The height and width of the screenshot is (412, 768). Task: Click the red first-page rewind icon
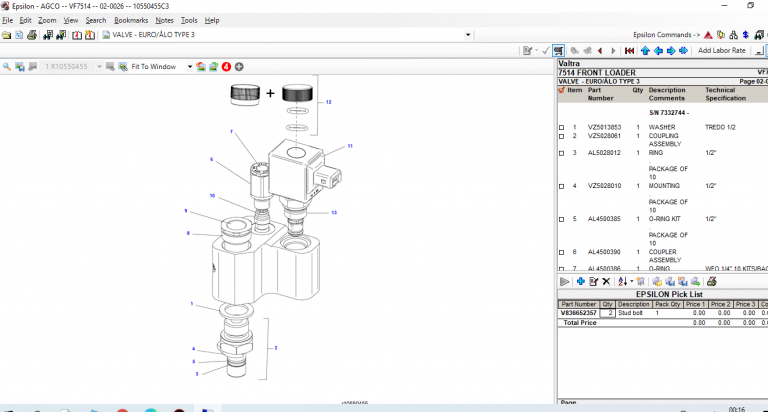[629, 50]
